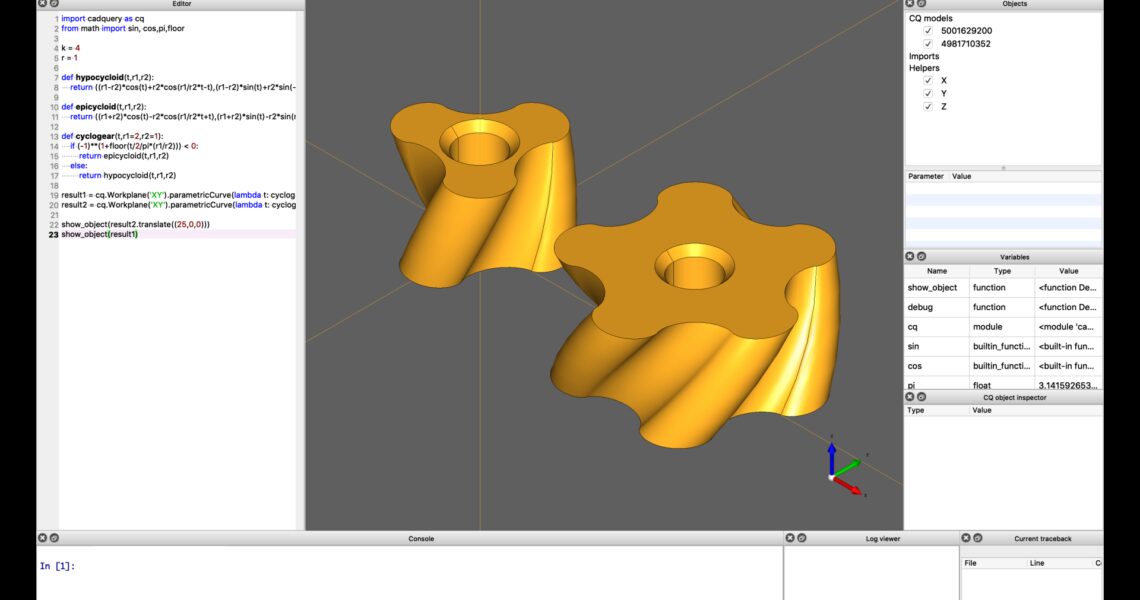Uncheck the 4981710352 model checkbox
1140x600 pixels.
click(x=928, y=44)
